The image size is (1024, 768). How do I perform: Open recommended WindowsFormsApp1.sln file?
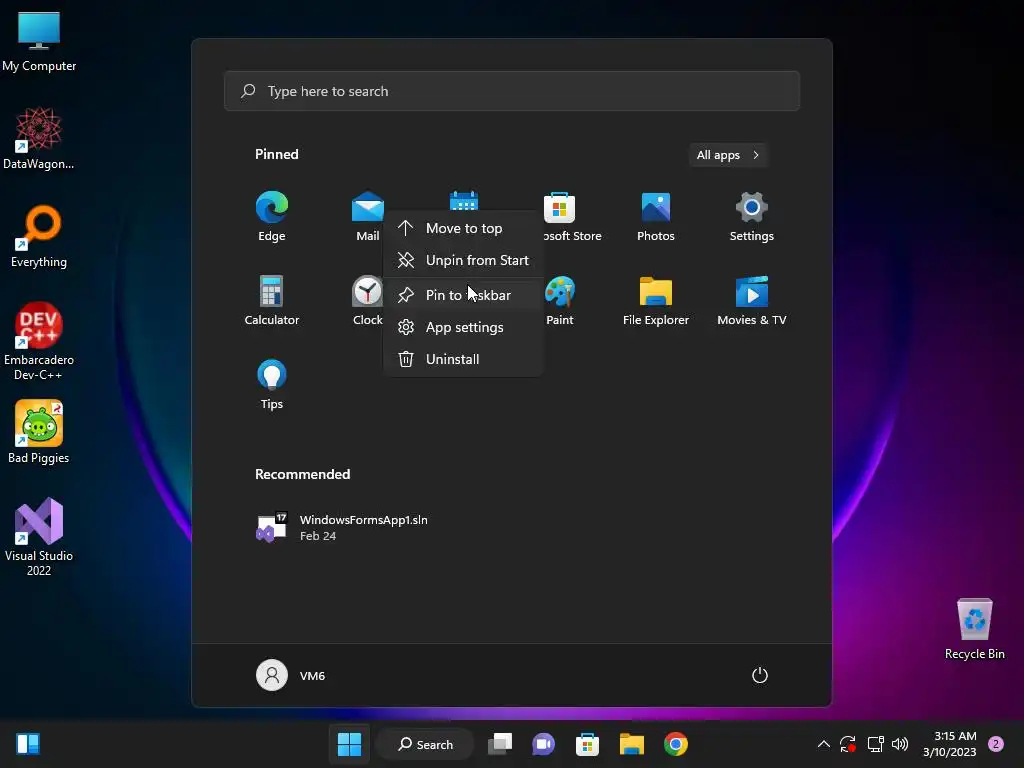pyautogui.click(x=342, y=527)
